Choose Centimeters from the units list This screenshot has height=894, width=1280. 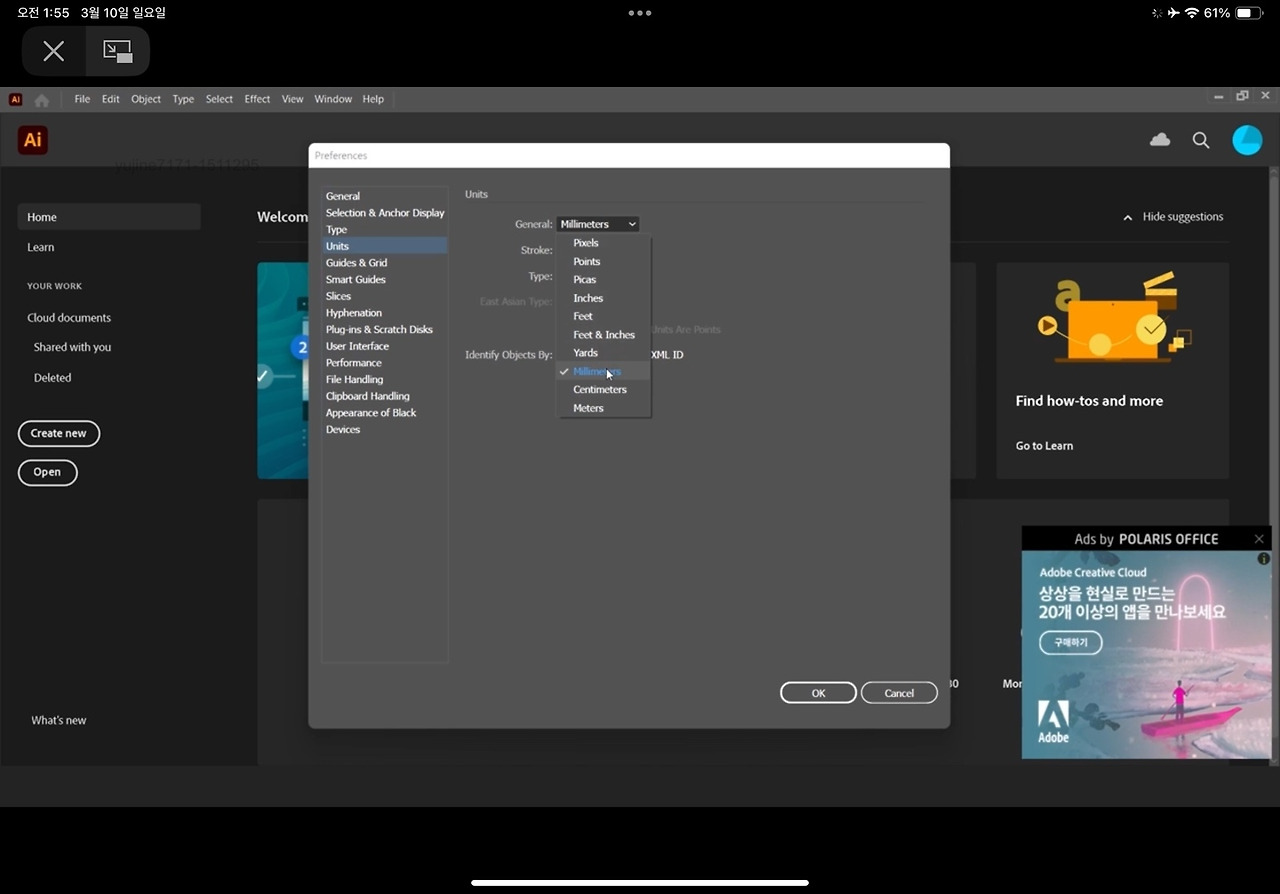[x=604, y=390]
